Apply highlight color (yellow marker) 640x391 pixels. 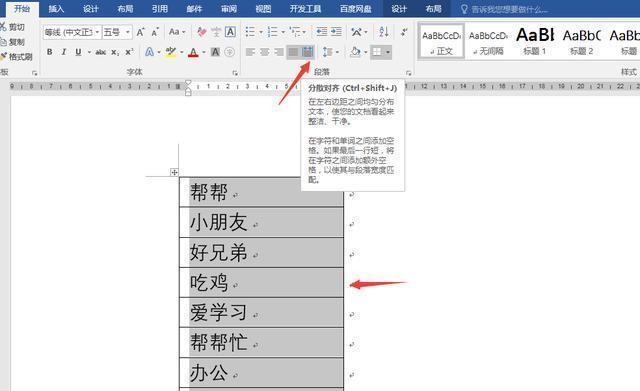171,52
